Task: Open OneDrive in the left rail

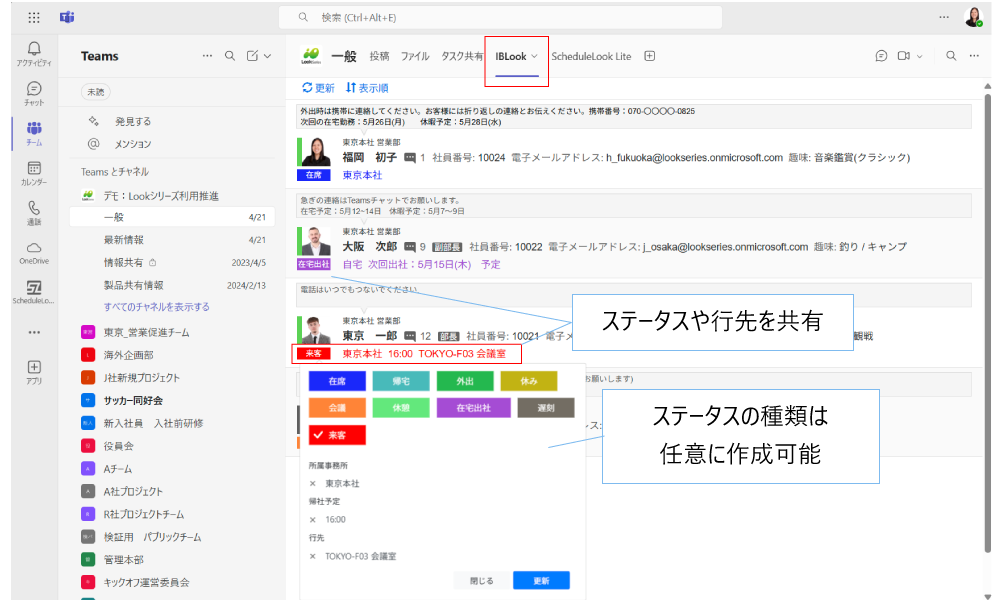Action: 34,252
